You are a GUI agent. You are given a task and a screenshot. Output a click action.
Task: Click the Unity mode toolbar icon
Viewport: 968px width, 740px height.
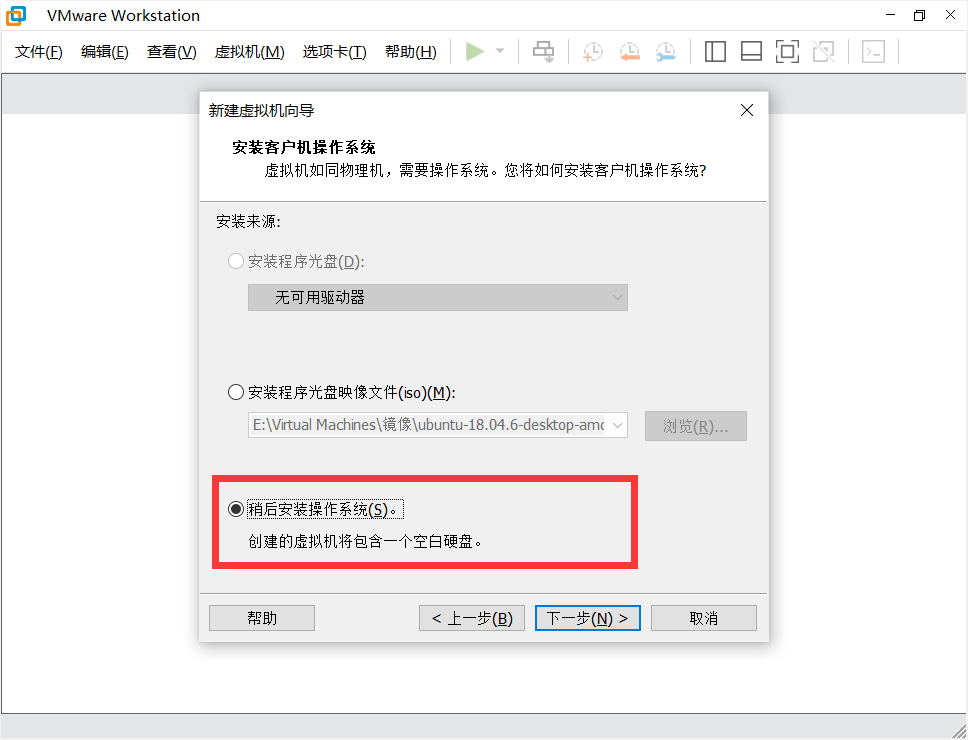coord(824,52)
